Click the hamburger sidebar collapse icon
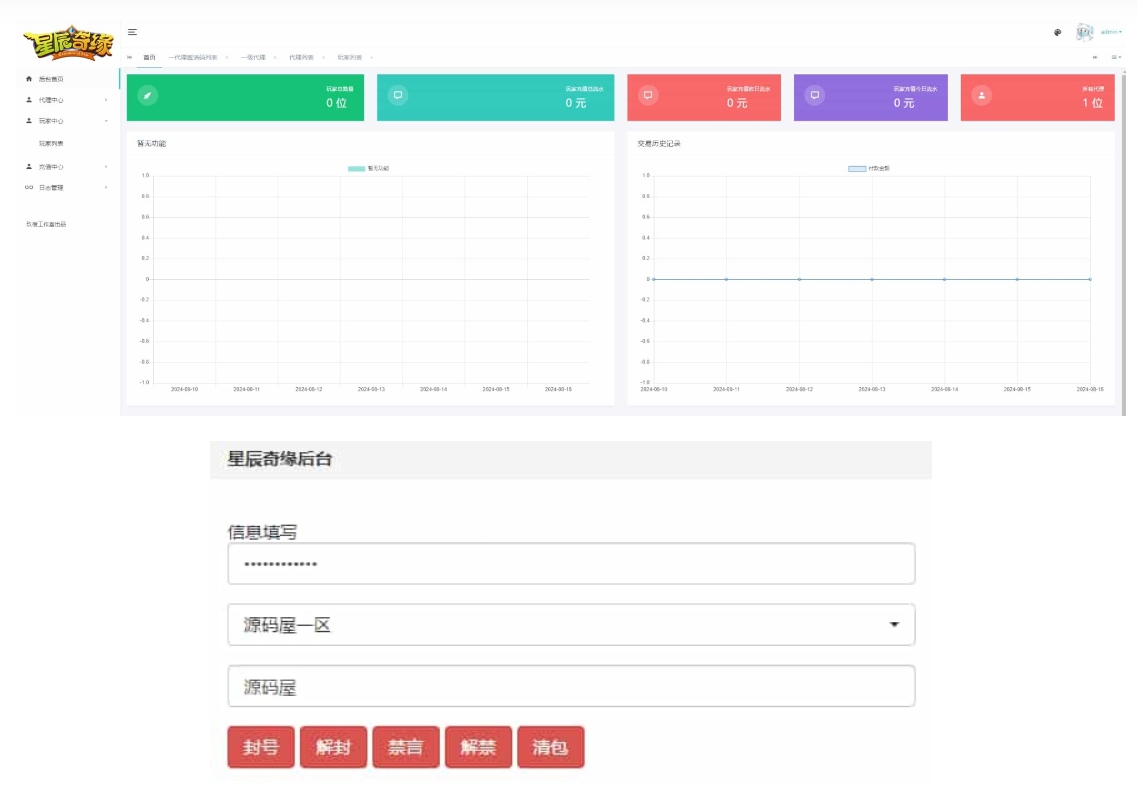The image size is (1137, 785). (x=132, y=33)
